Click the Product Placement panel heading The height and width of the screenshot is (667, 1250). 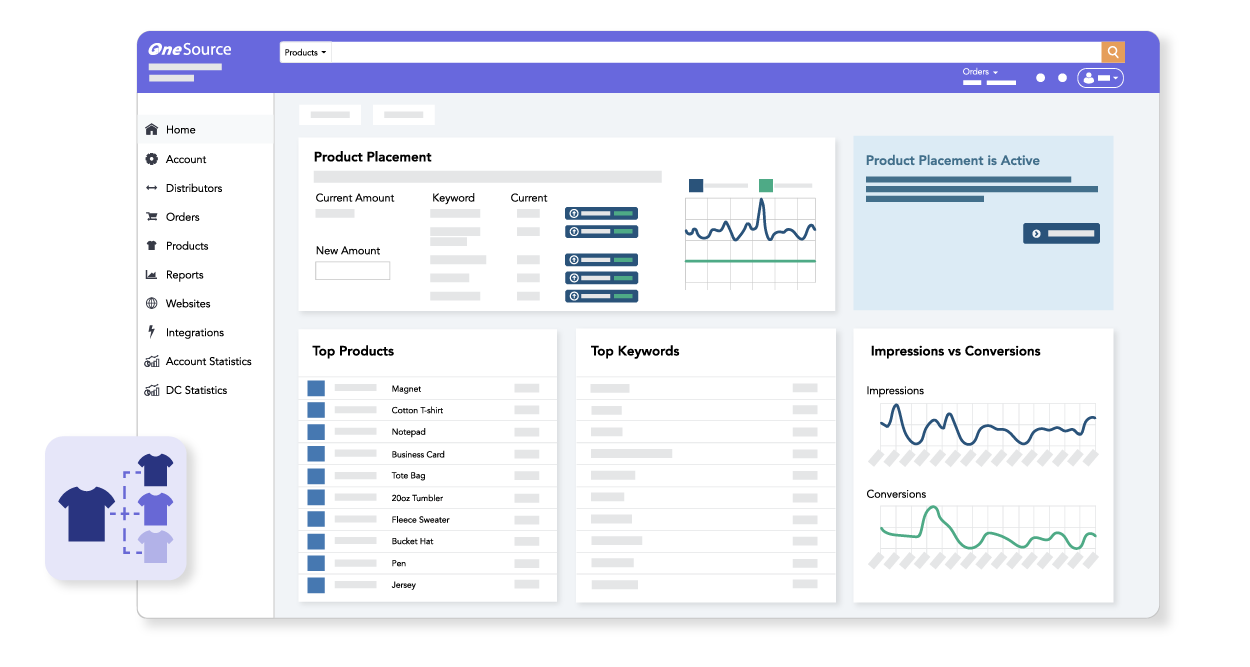pyautogui.click(x=373, y=157)
